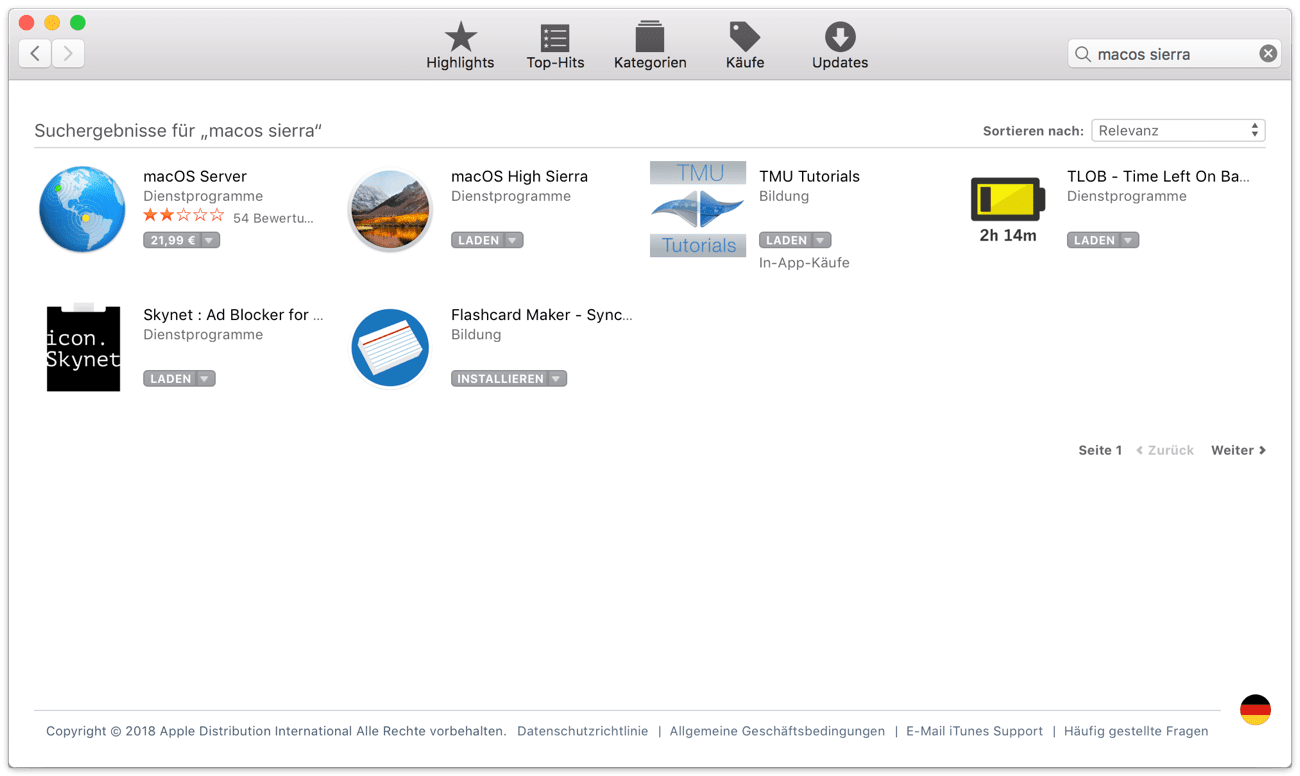Expand INSTALLIEREN arrow for Flashcard Maker
Viewport: 1300px width, 776px height.
pos(557,379)
